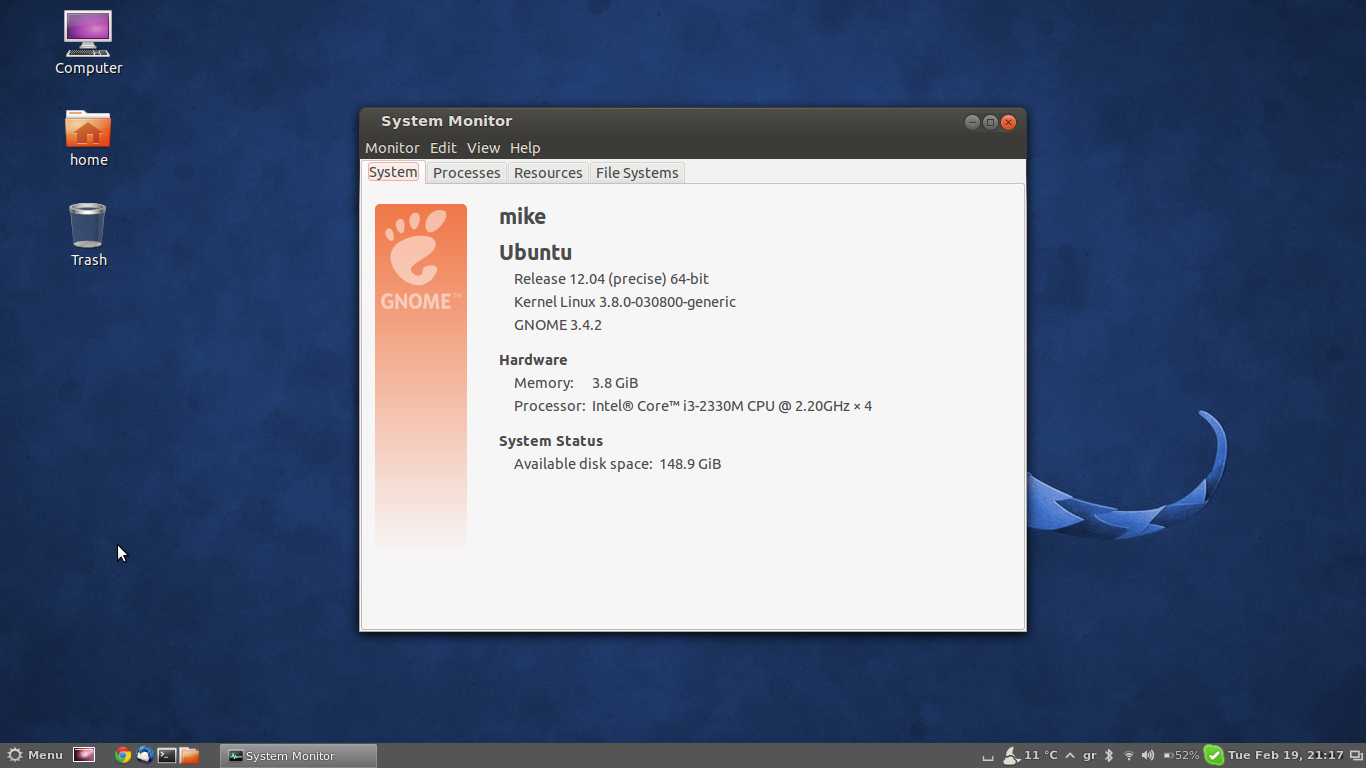The height and width of the screenshot is (768, 1366).
Task: Switch to the Resources tab
Action: (x=548, y=173)
